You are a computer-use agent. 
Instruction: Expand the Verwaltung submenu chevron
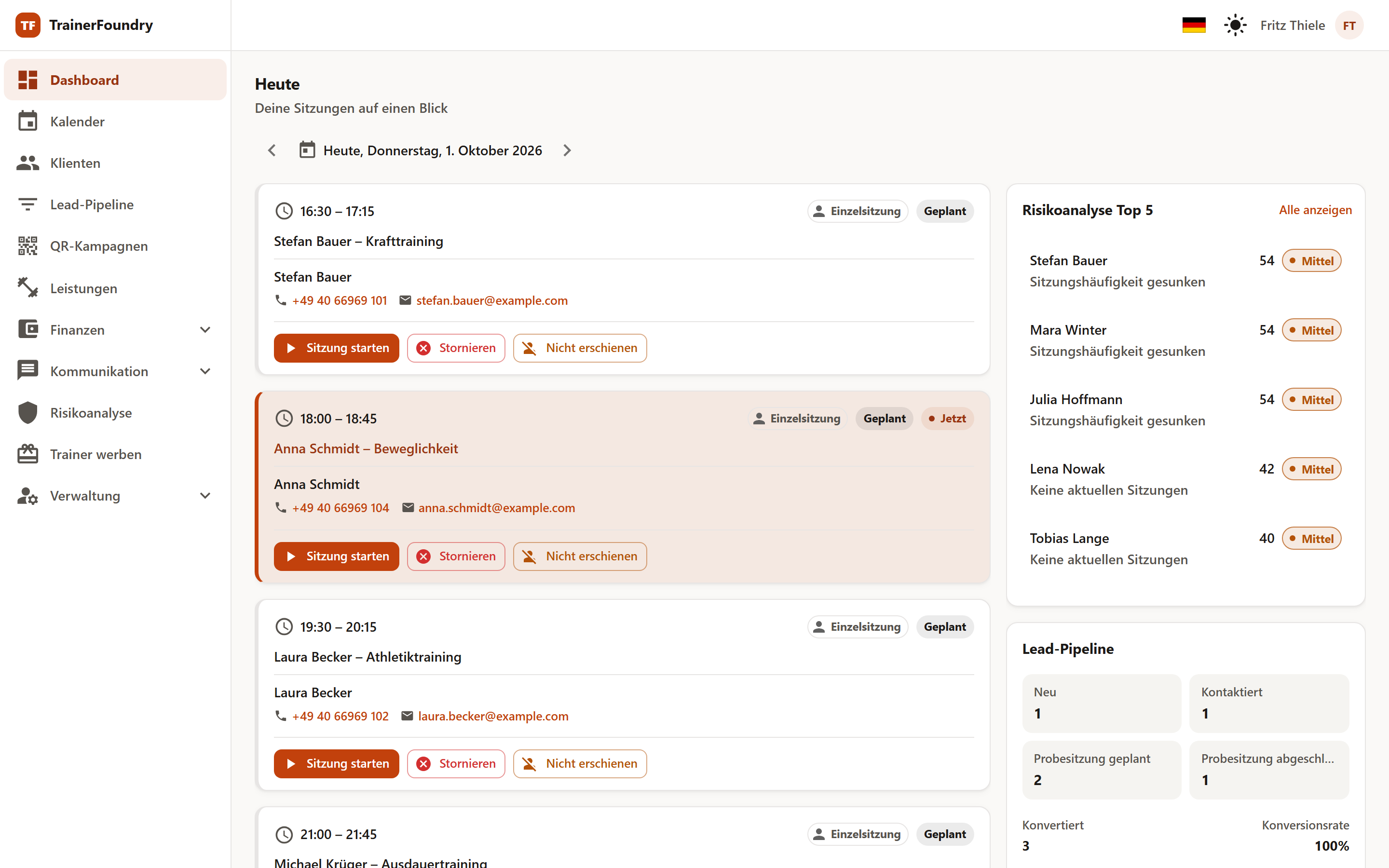pyautogui.click(x=205, y=495)
